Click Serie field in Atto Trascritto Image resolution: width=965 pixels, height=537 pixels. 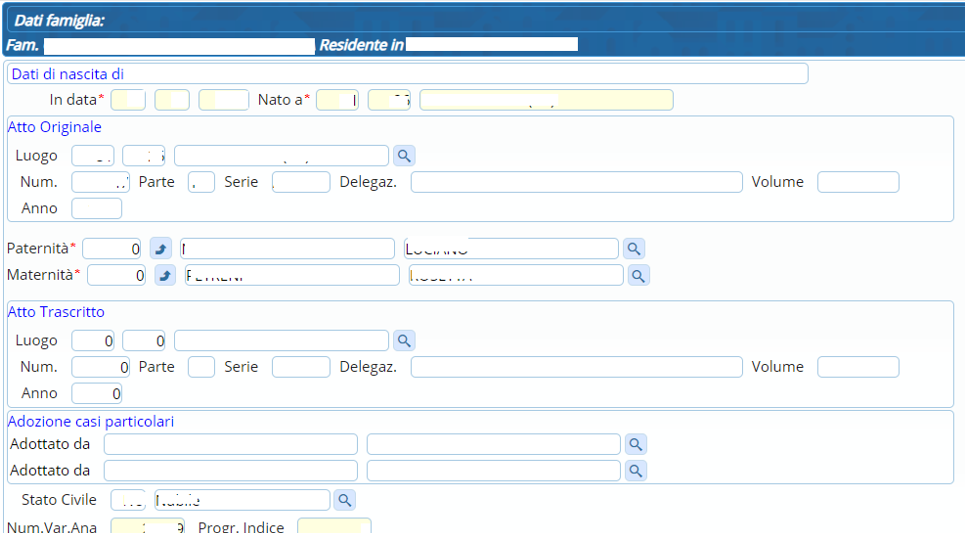[300, 367]
